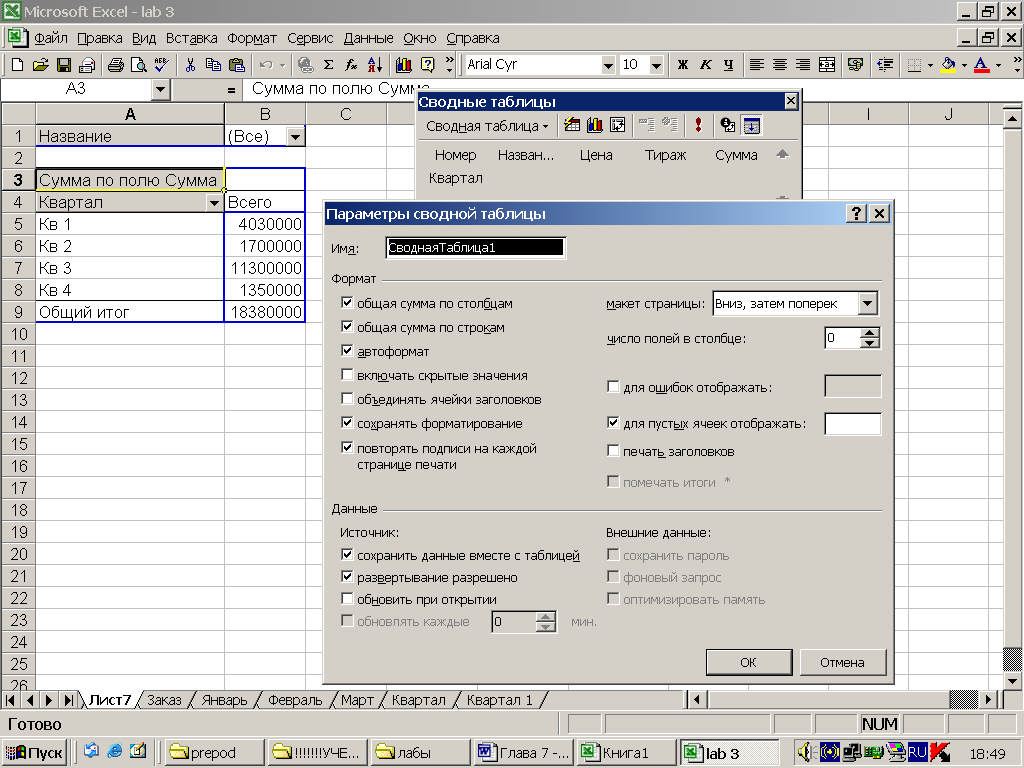
Task: Click the yellow Fill Color bucket
Action: pos(948,65)
